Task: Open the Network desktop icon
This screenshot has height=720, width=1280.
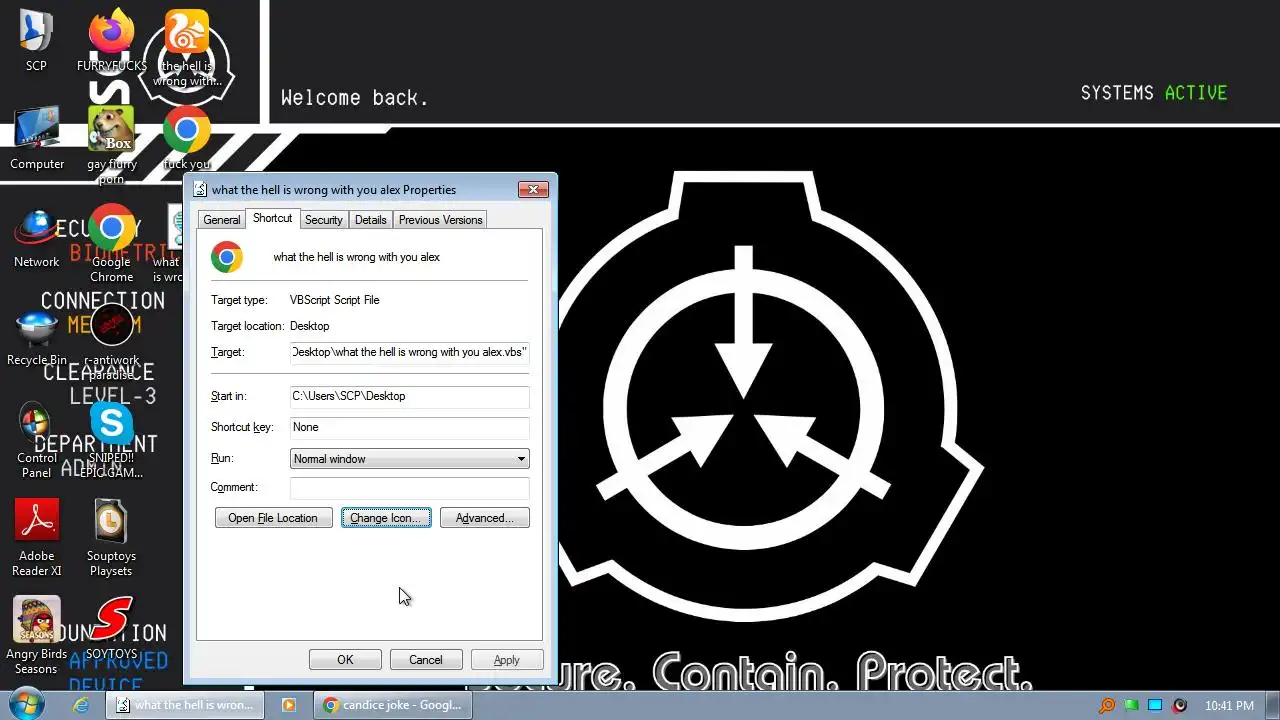Action: click(x=37, y=228)
